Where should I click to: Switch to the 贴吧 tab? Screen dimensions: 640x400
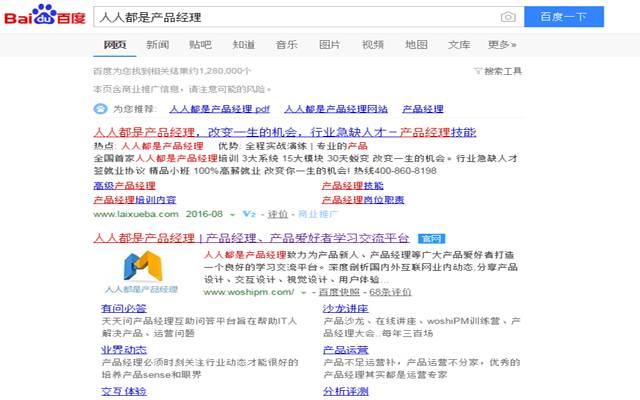click(200, 44)
